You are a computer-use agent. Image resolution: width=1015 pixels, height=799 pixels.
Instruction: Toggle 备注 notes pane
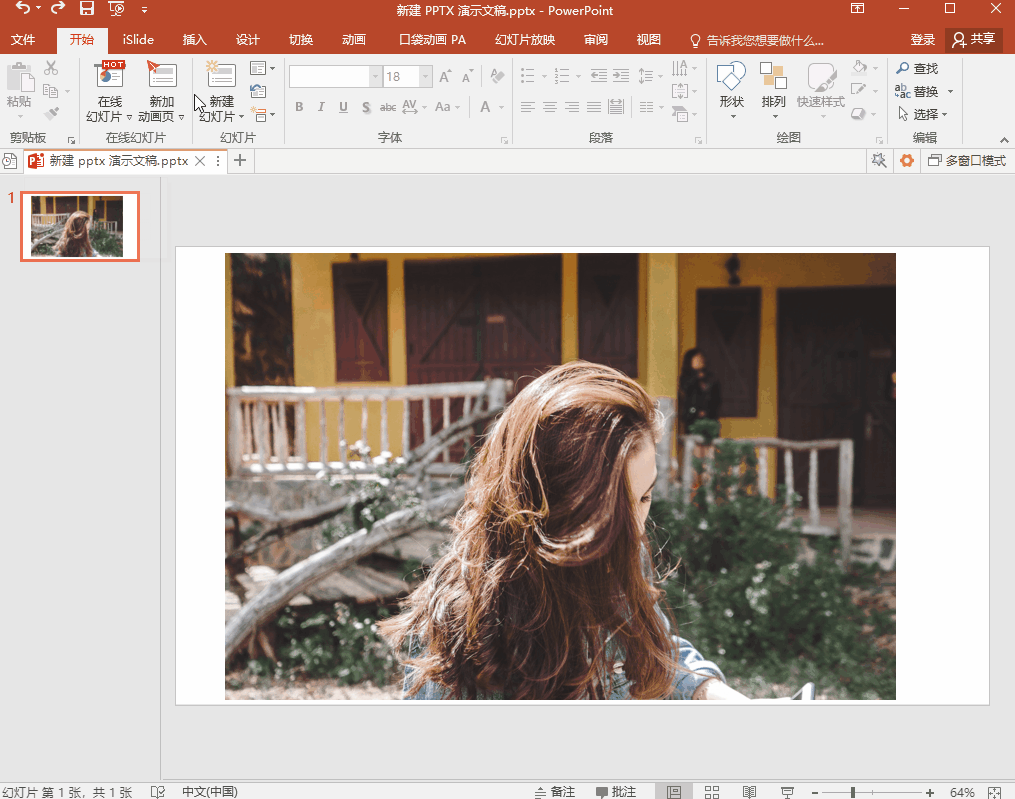555,792
